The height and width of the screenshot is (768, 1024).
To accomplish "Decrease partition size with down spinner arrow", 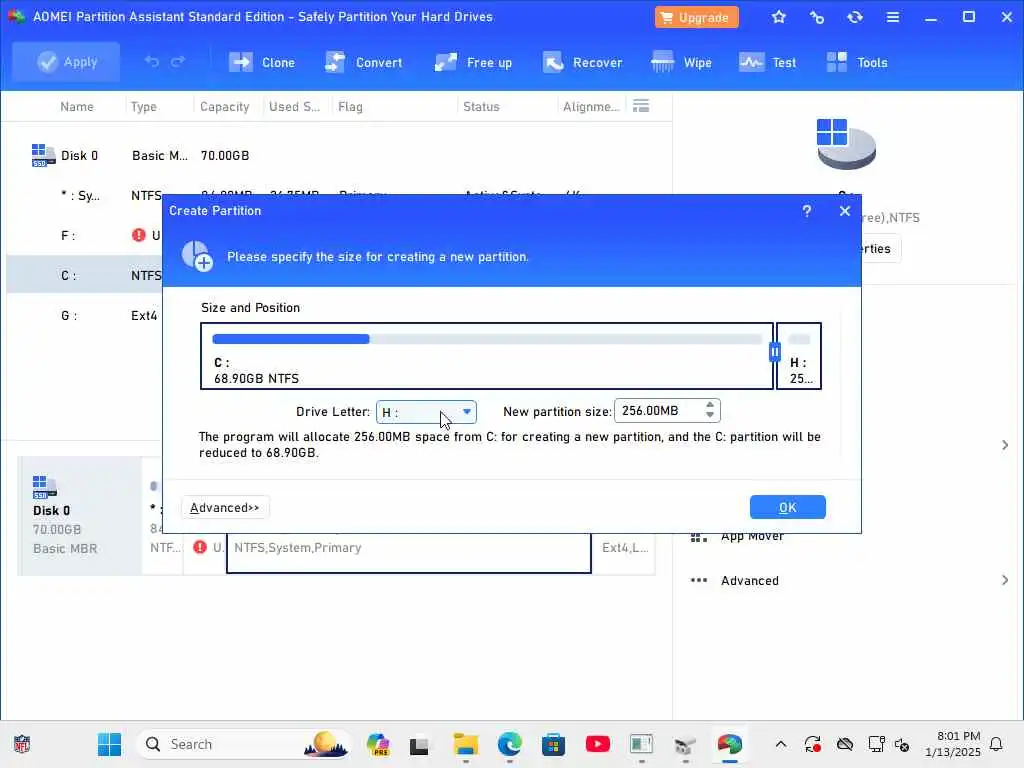I will point(710,415).
